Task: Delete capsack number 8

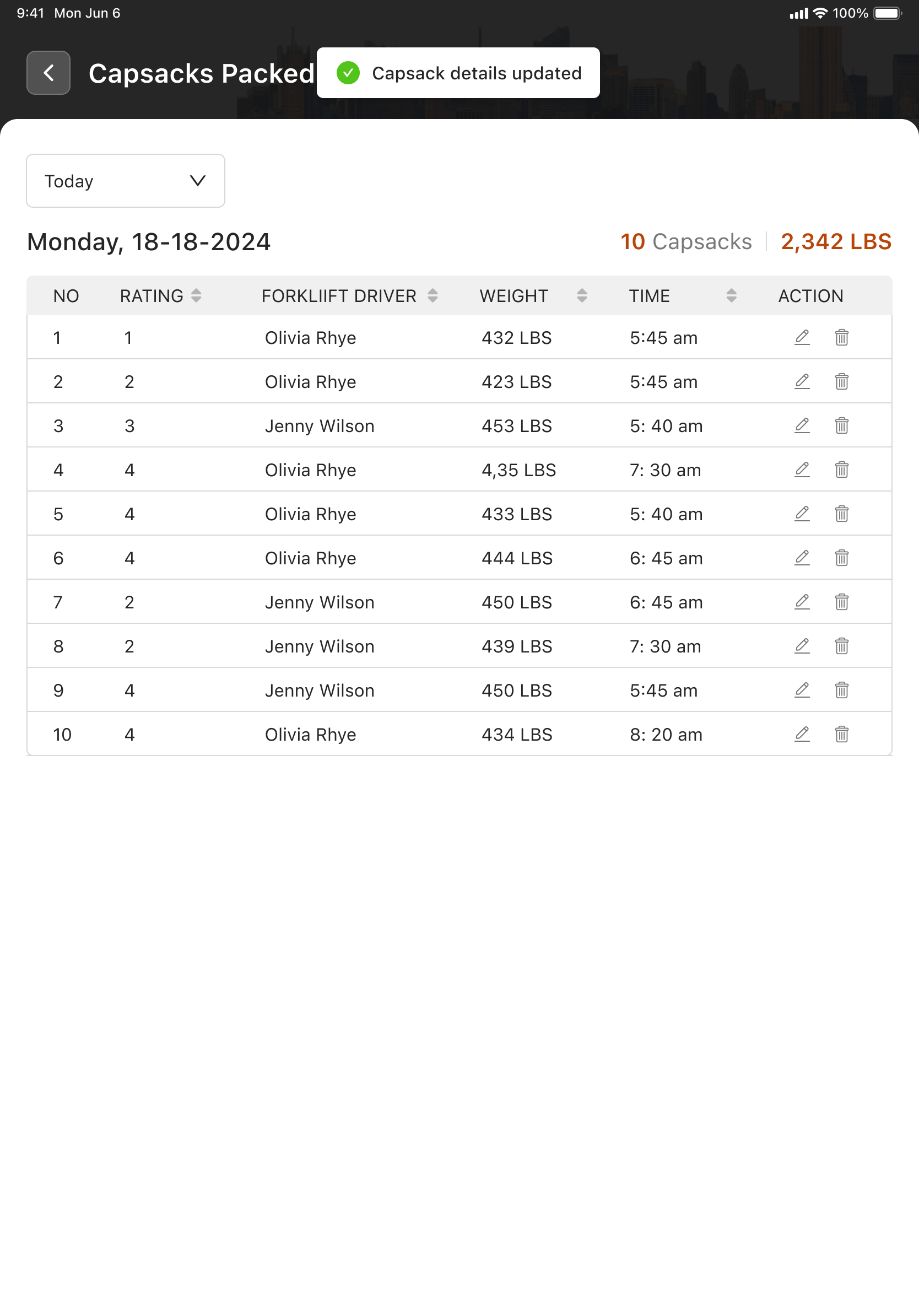Action: [x=841, y=646]
